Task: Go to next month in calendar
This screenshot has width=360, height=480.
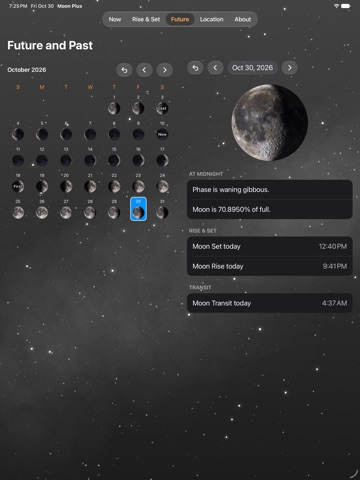Action: (x=165, y=70)
